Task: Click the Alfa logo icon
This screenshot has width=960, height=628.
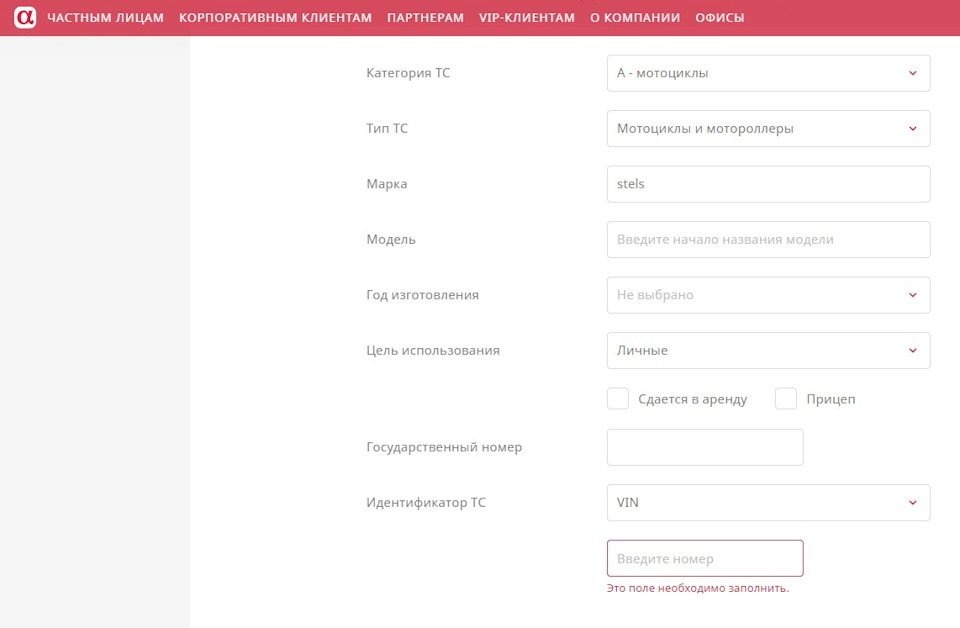Action: pyautogui.click(x=25, y=18)
